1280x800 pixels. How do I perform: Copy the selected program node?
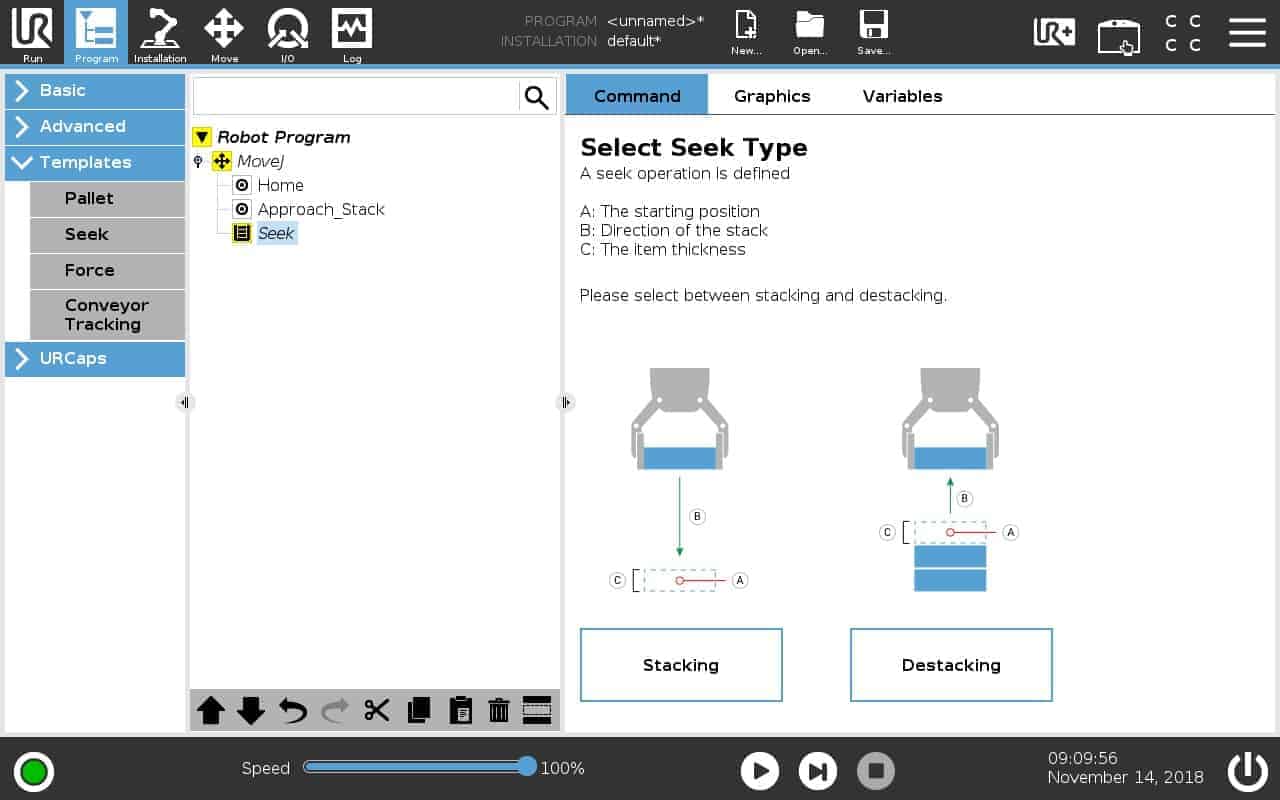coord(417,710)
